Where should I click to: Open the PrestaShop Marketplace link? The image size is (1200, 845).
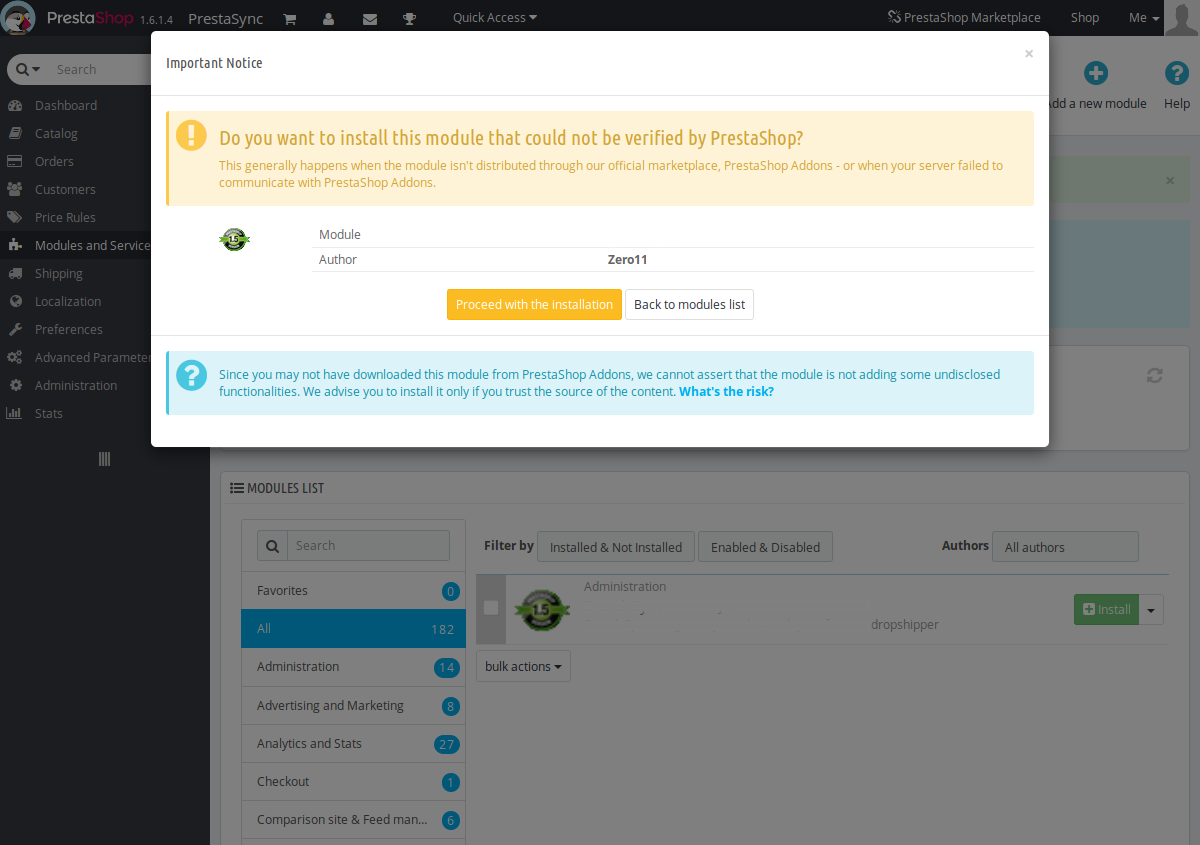[964, 18]
